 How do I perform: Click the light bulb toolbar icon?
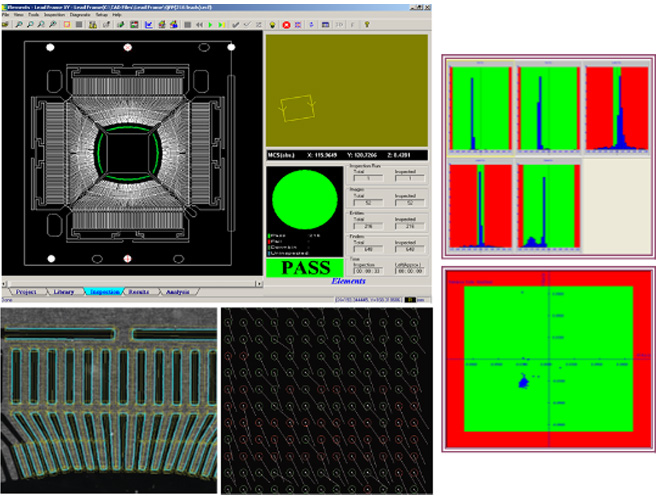pyautogui.click(x=273, y=25)
